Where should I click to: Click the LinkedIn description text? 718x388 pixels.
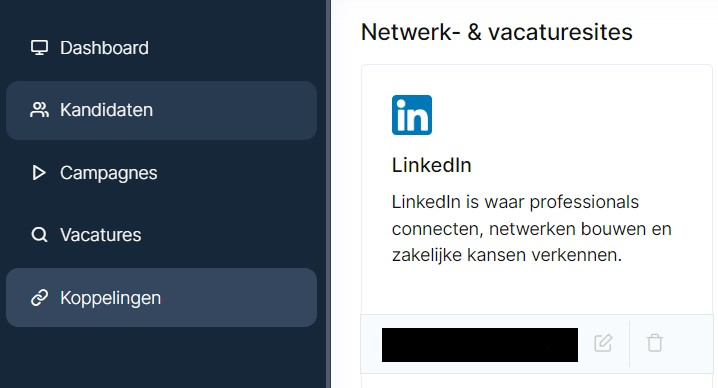click(x=532, y=229)
